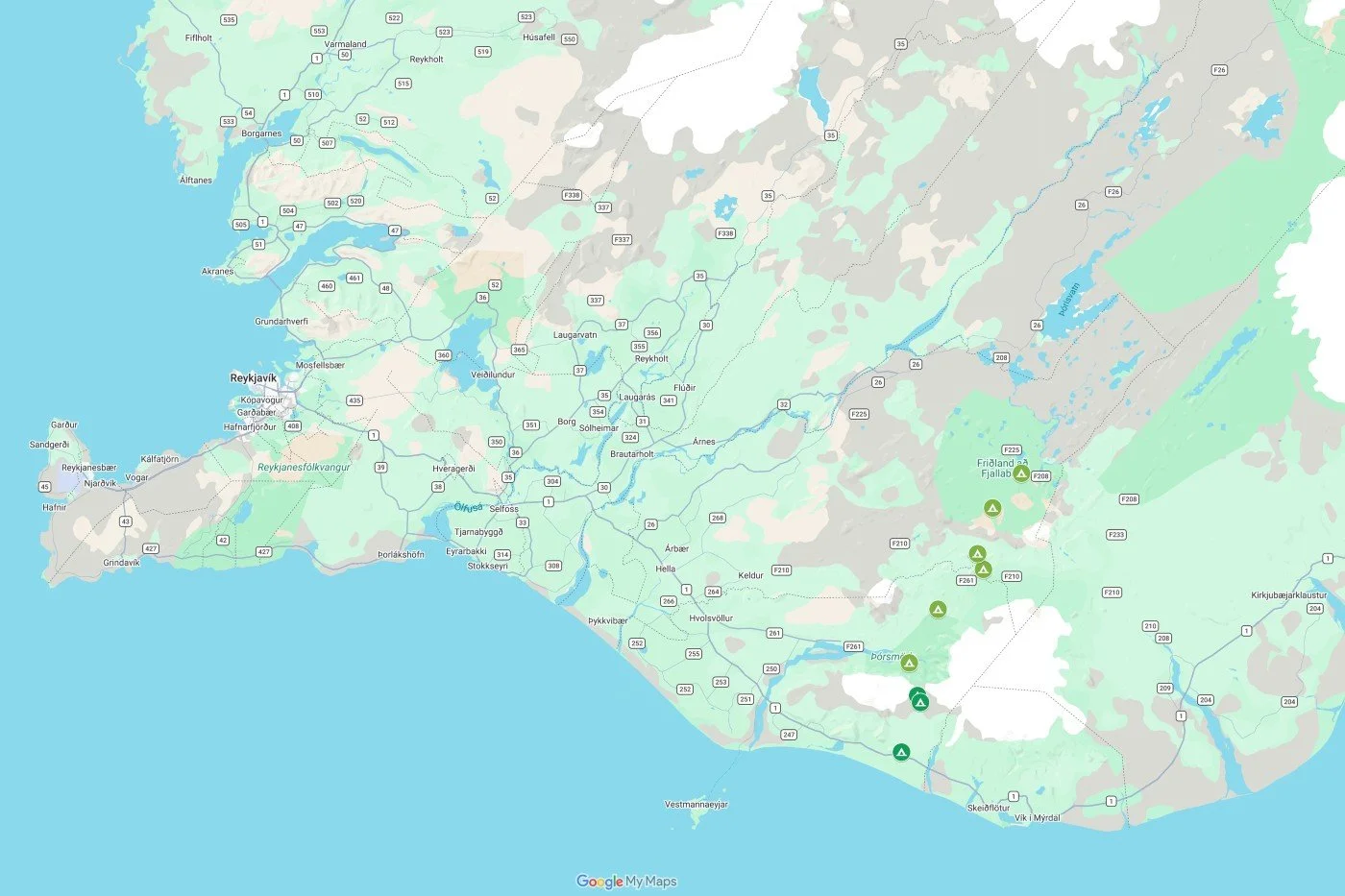Click the Mosfellsbær label
The width and height of the screenshot is (1345, 896).
[320, 365]
